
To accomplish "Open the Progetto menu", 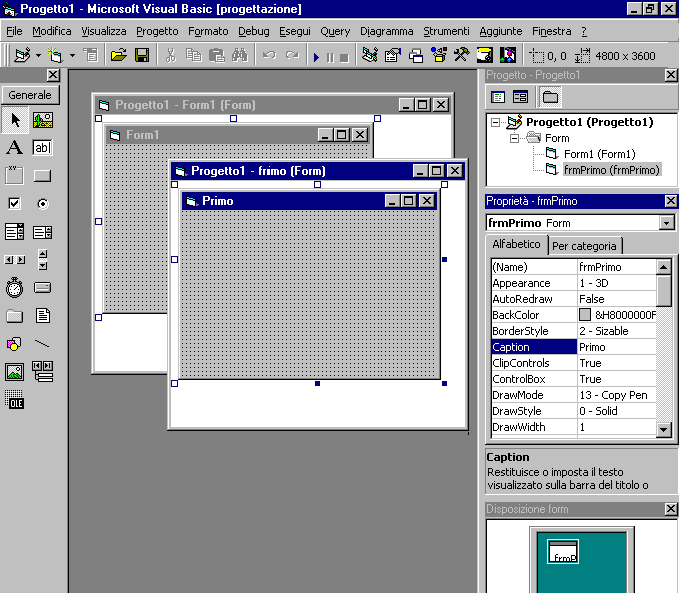I will click(x=157, y=31).
